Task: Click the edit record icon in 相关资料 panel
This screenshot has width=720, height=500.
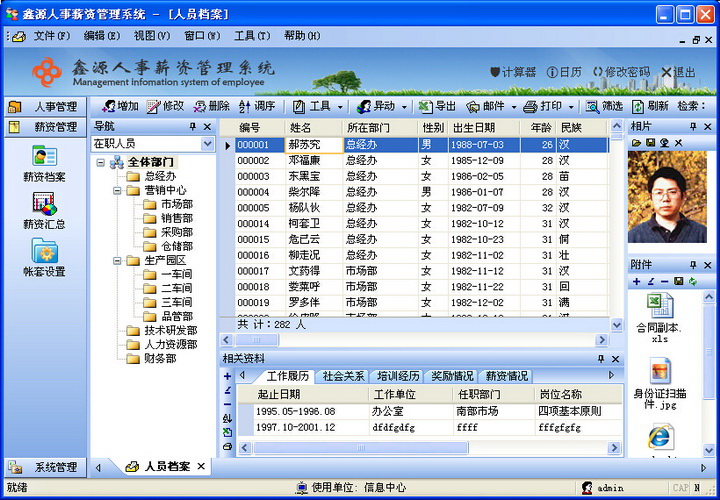Action: tap(227, 390)
